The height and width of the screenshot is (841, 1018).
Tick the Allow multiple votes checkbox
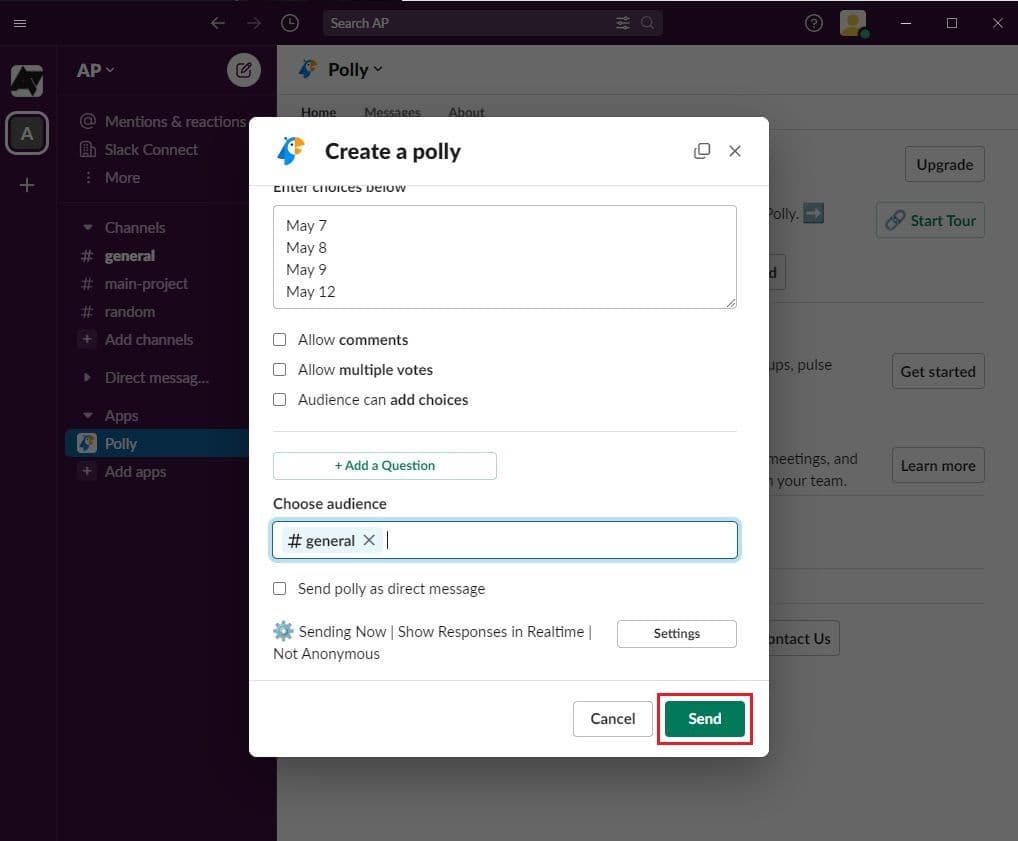pos(280,370)
